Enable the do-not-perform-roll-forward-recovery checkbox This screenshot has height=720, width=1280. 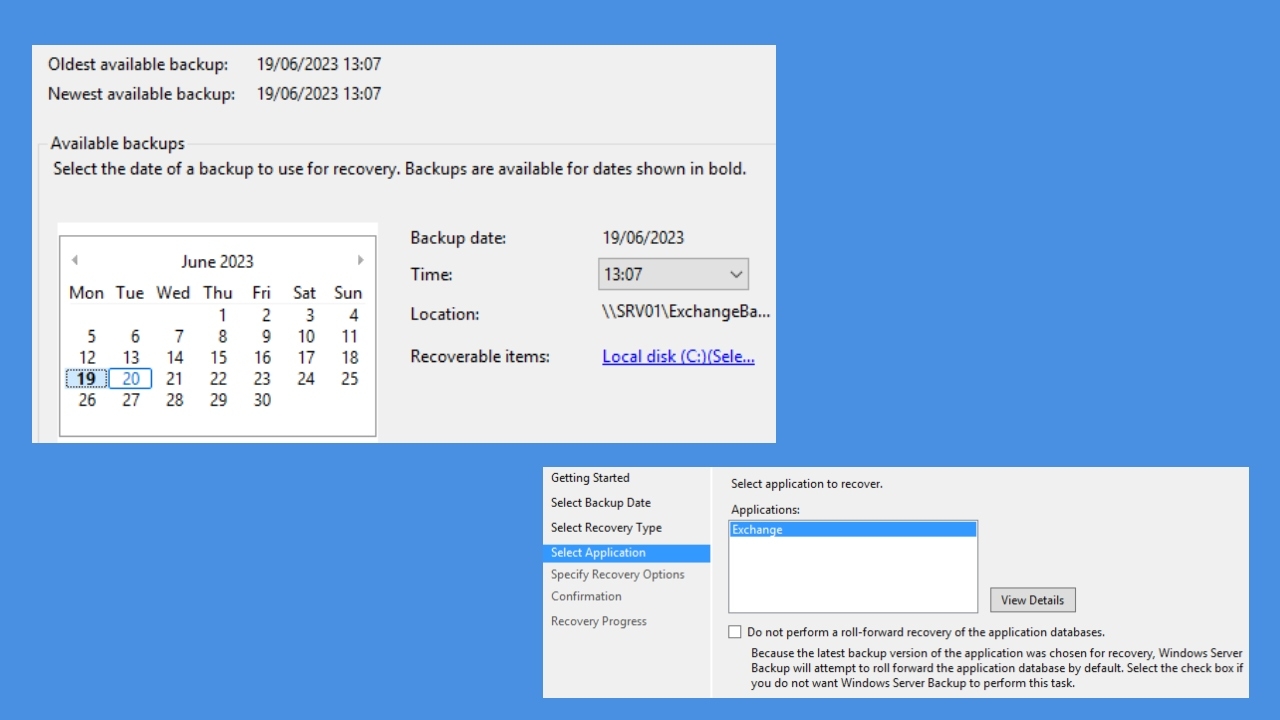tap(735, 631)
